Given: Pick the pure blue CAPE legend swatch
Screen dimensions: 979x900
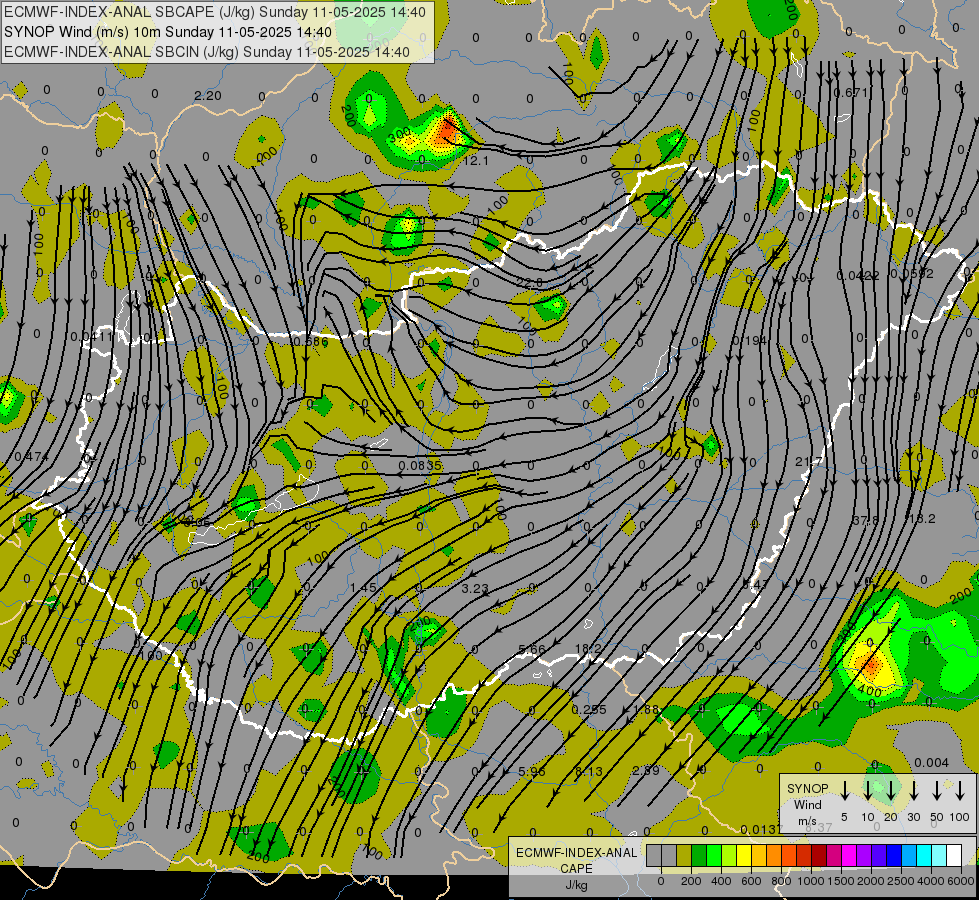Looking at the screenshot, I should pyautogui.click(x=893, y=856).
